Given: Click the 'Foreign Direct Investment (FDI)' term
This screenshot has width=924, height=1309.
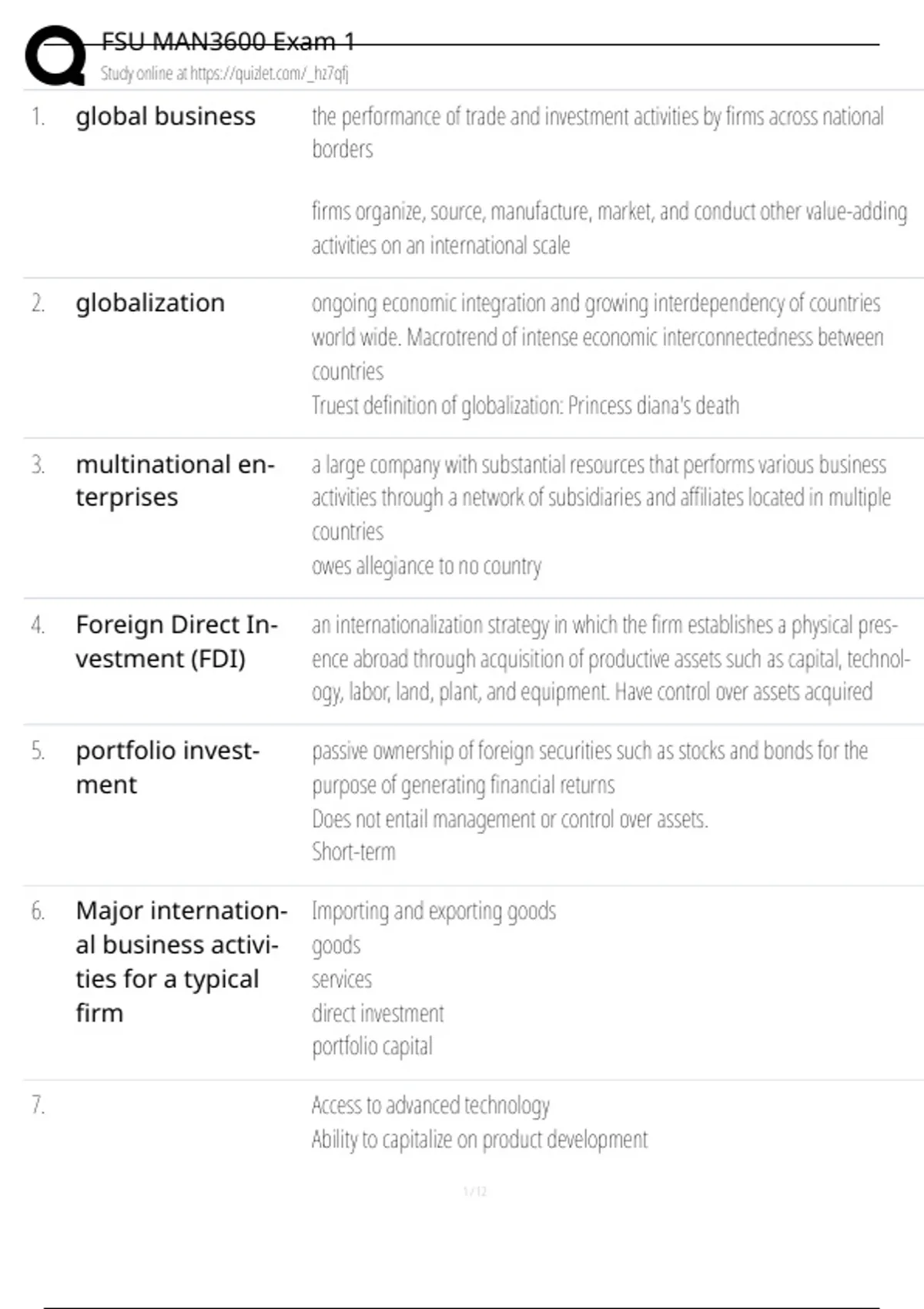Looking at the screenshot, I should (176, 641).
